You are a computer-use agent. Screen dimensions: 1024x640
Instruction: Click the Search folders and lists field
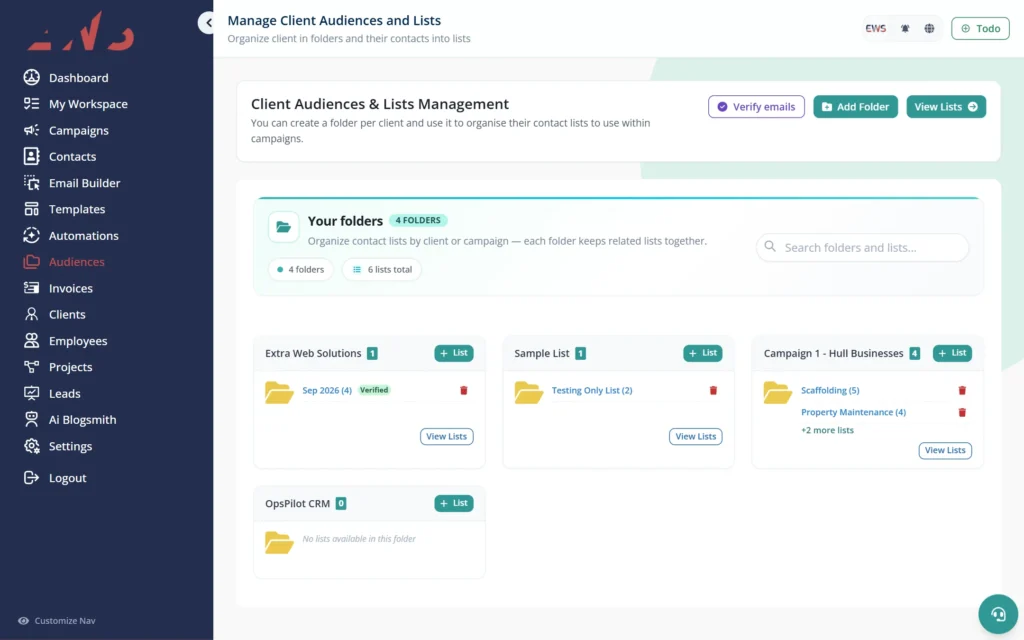pyautogui.click(x=862, y=248)
